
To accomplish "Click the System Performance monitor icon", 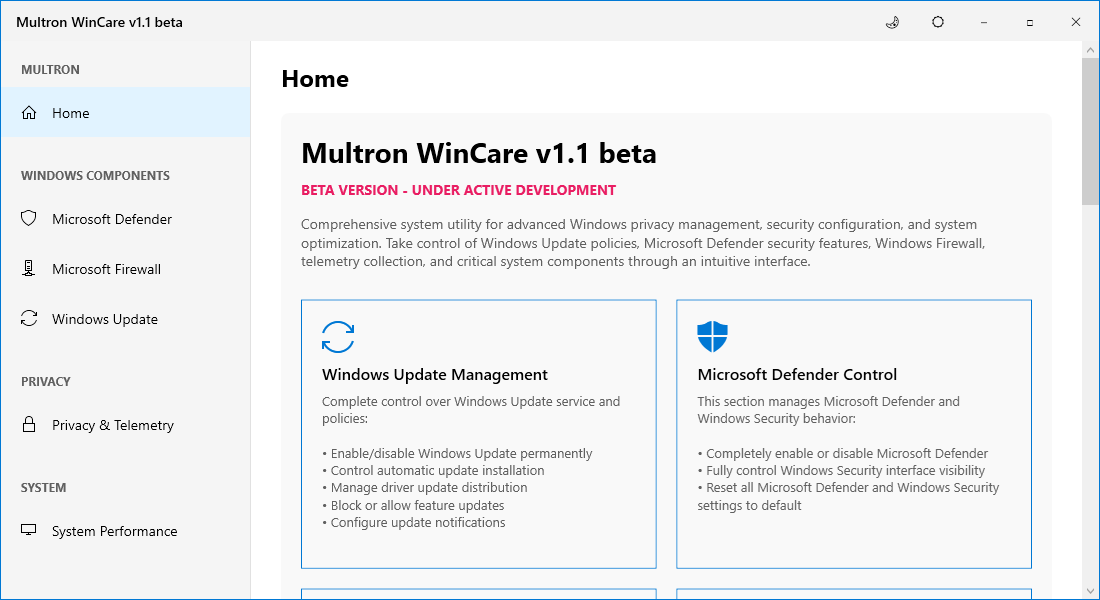I will click(x=29, y=530).
